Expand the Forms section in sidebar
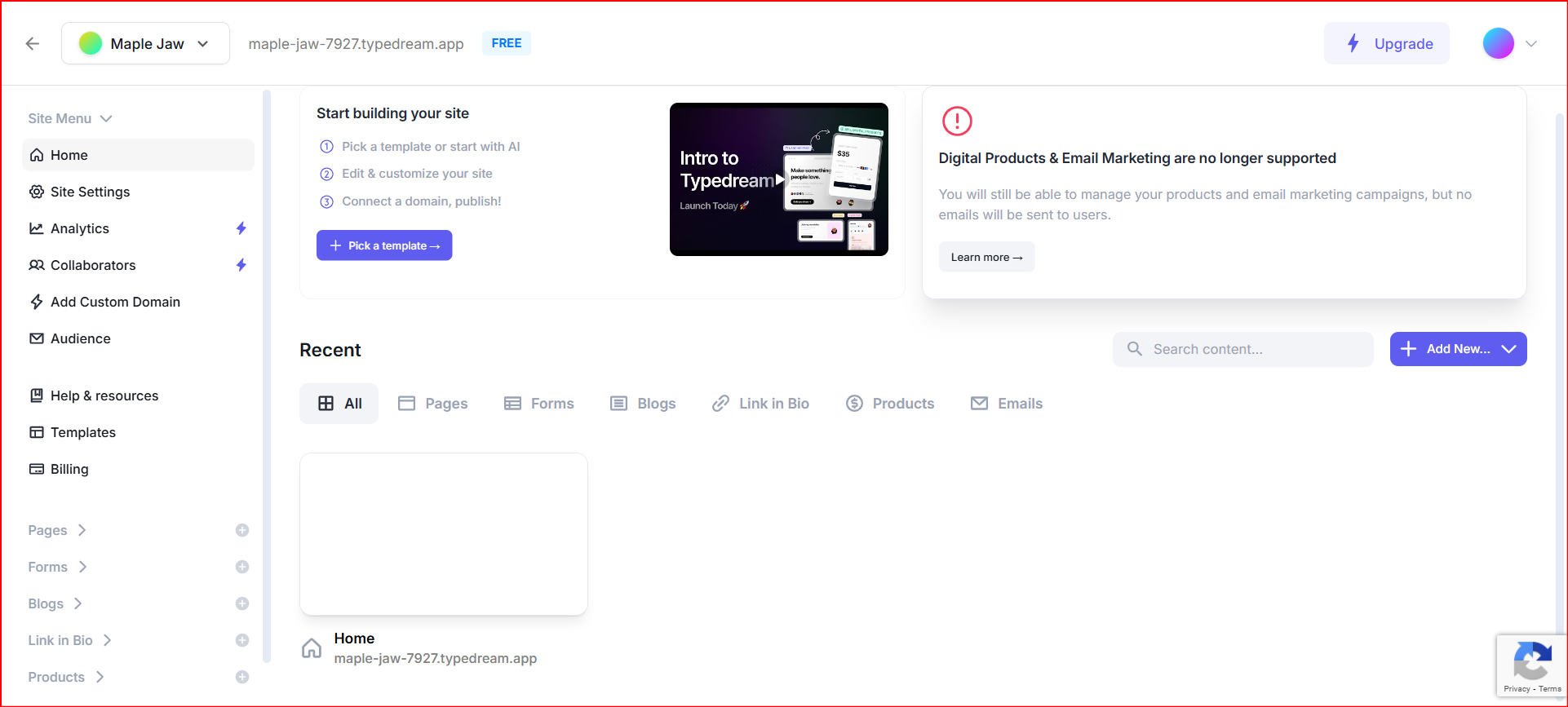Viewport: 1568px width, 707px height. pos(57,567)
